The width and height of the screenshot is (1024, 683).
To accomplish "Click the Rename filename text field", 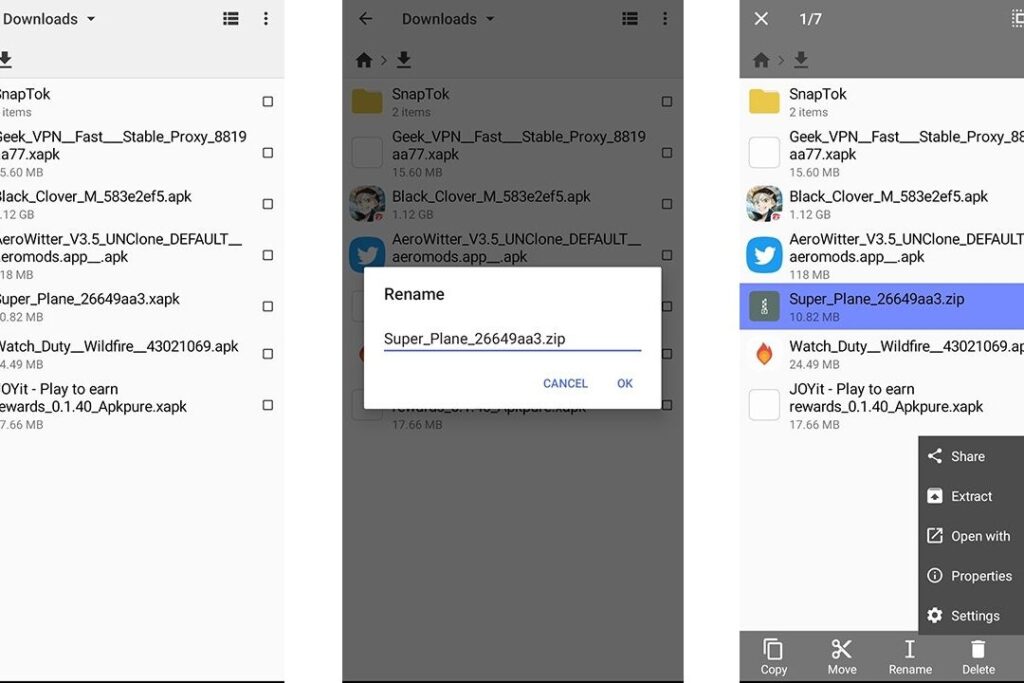I will tap(511, 339).
